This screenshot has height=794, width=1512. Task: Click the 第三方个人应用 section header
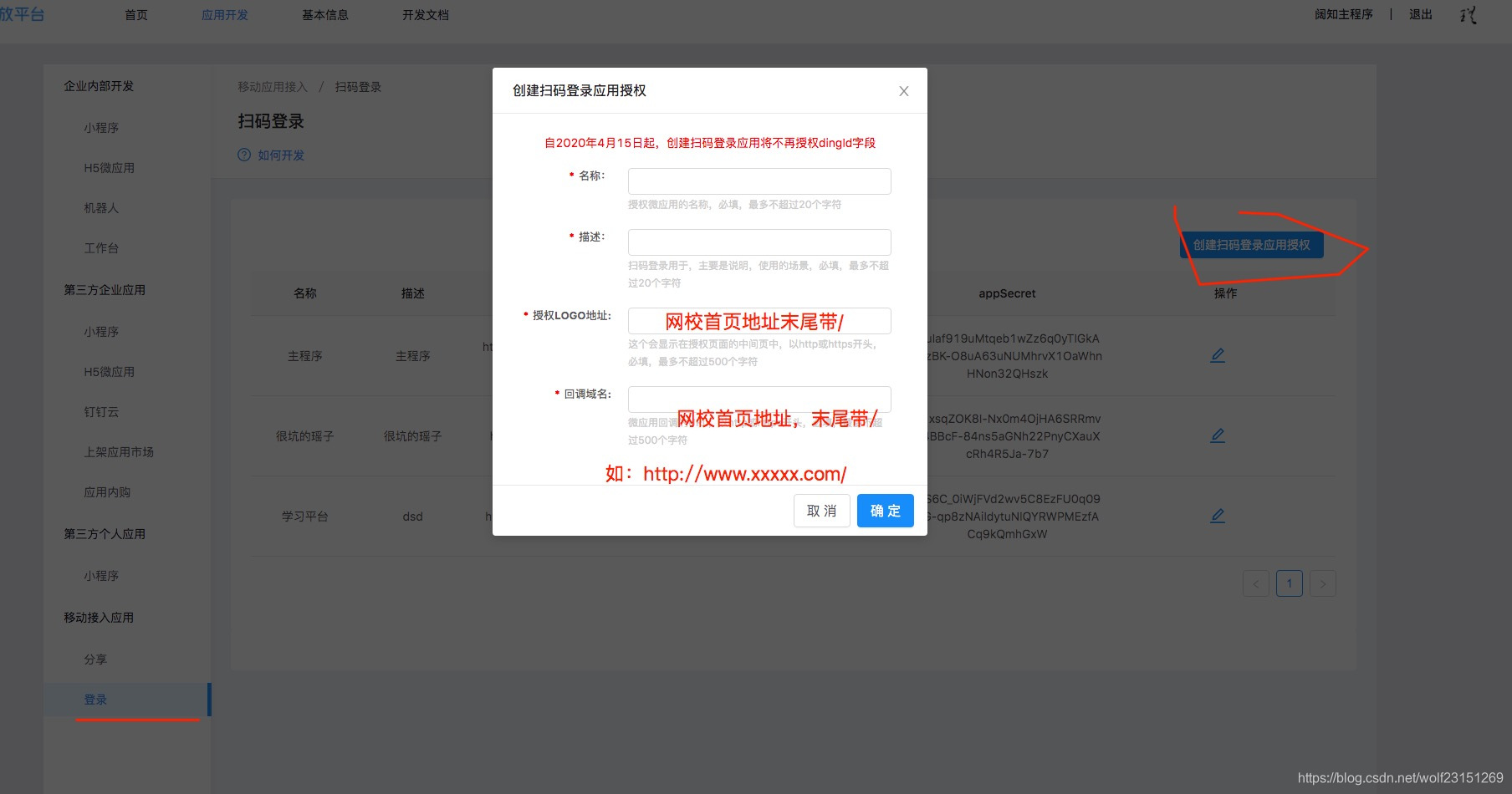(x=105, y=534)
